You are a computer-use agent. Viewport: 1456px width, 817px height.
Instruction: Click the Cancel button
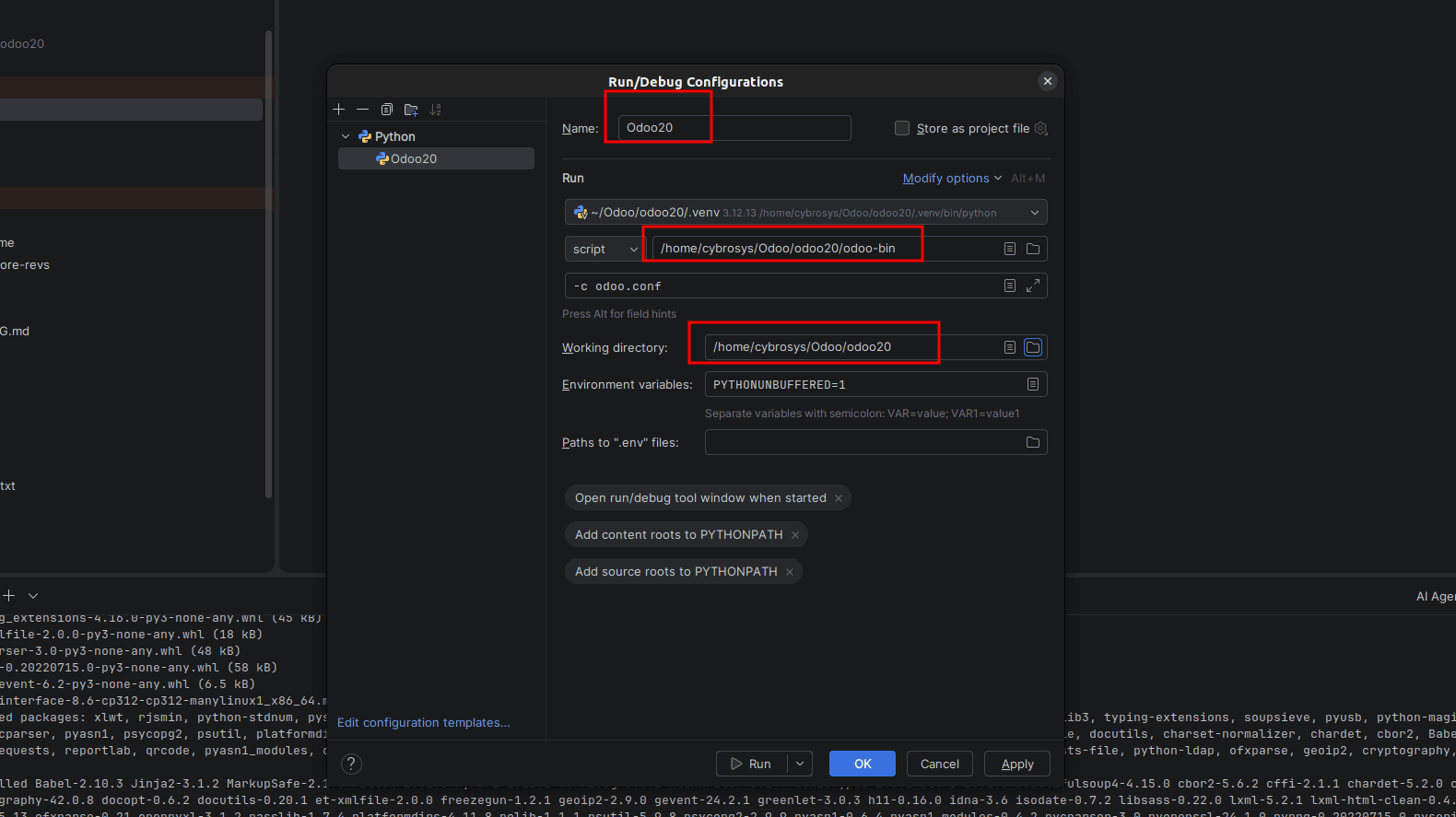[940, 764]
